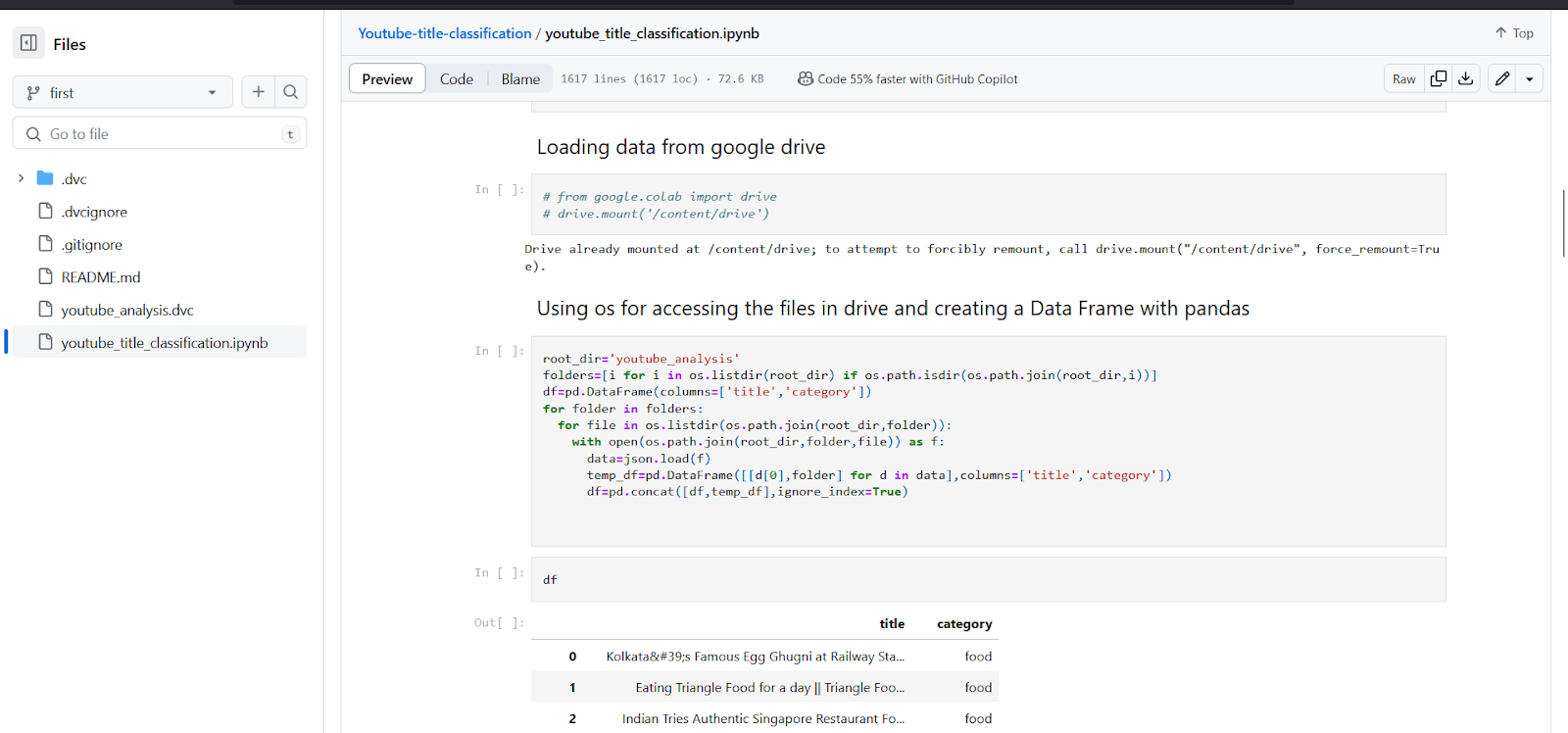This screenshot has height=733, width=1568.
Task: Add a file with the plus button
Action: [x=258, y=92]
